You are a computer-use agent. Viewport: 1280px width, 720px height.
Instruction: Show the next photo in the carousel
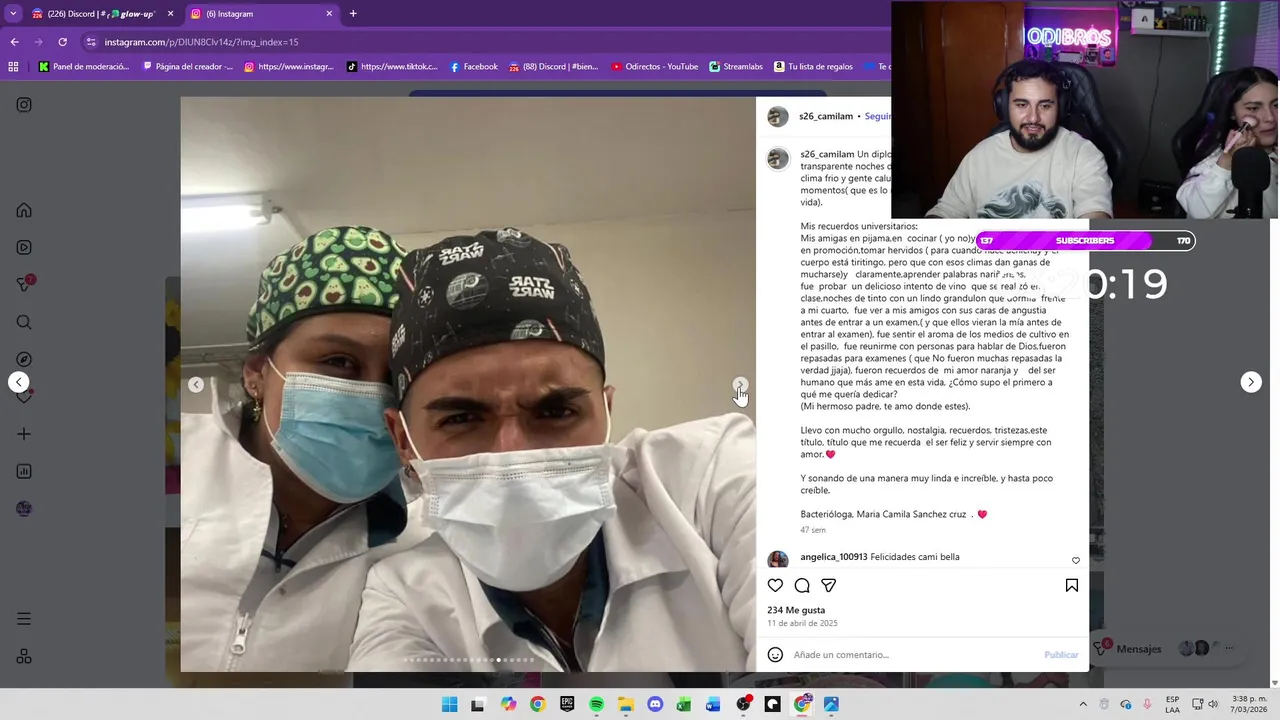[x=740, y=385]
